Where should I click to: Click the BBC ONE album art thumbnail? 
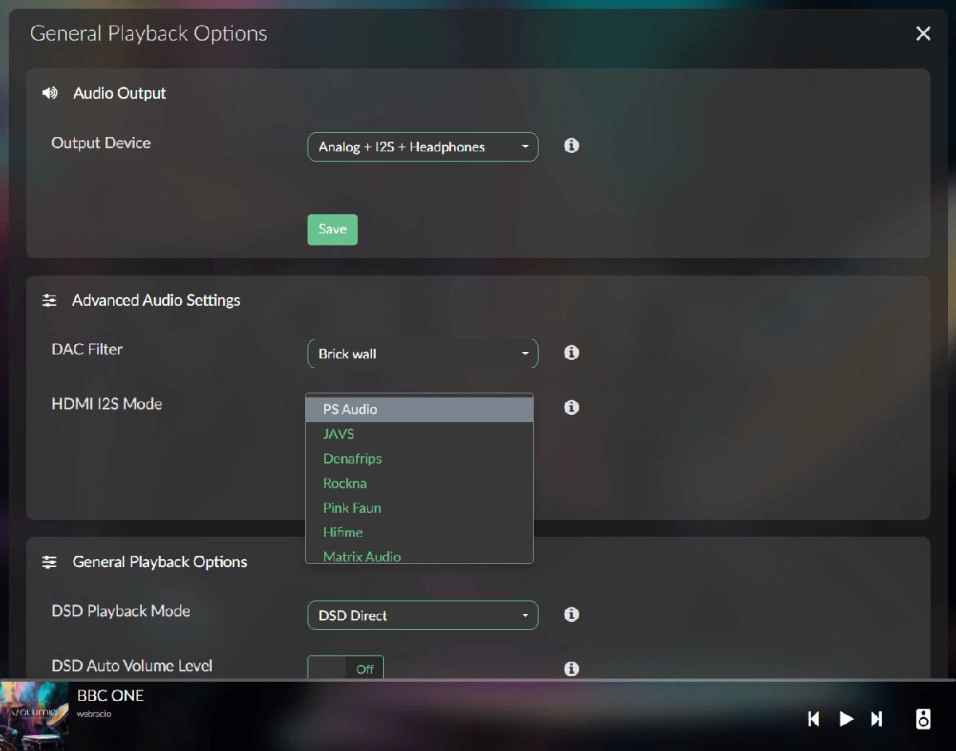point(34,715)
